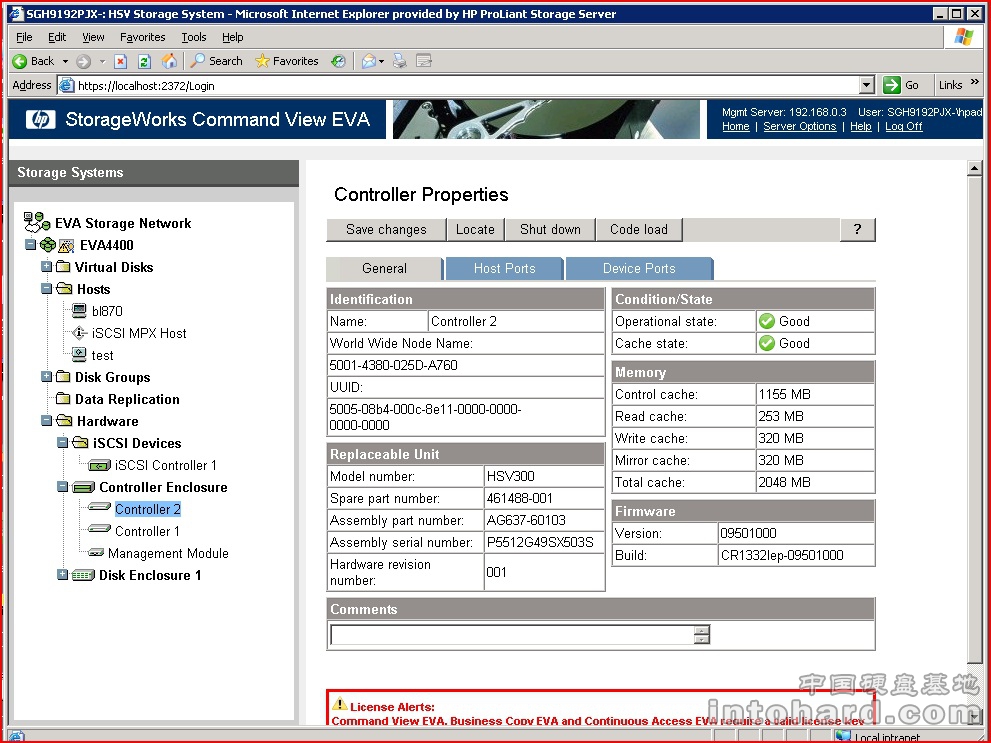Click the Shut down button
Viewport: 991px width, 743px height.
click(550, 229)
